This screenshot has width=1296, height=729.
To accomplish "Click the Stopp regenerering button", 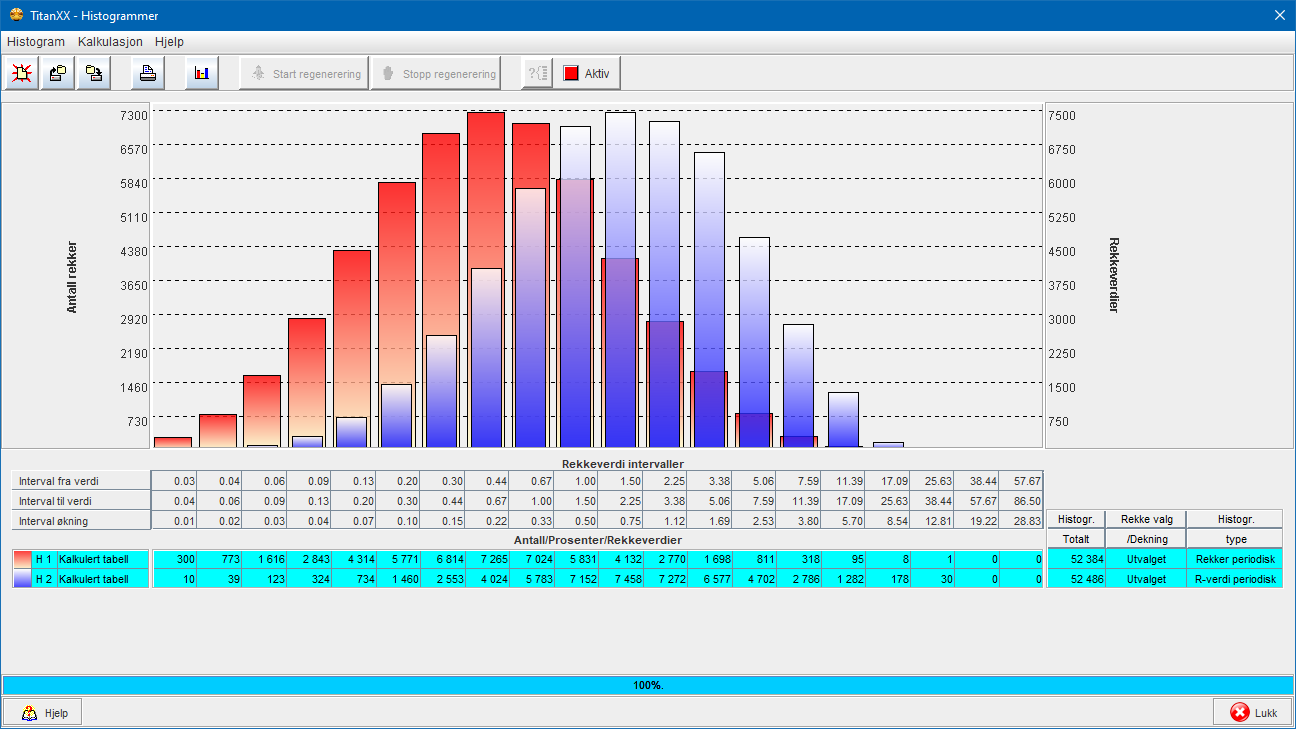I will pyautogui.click(x=436, y=73).
